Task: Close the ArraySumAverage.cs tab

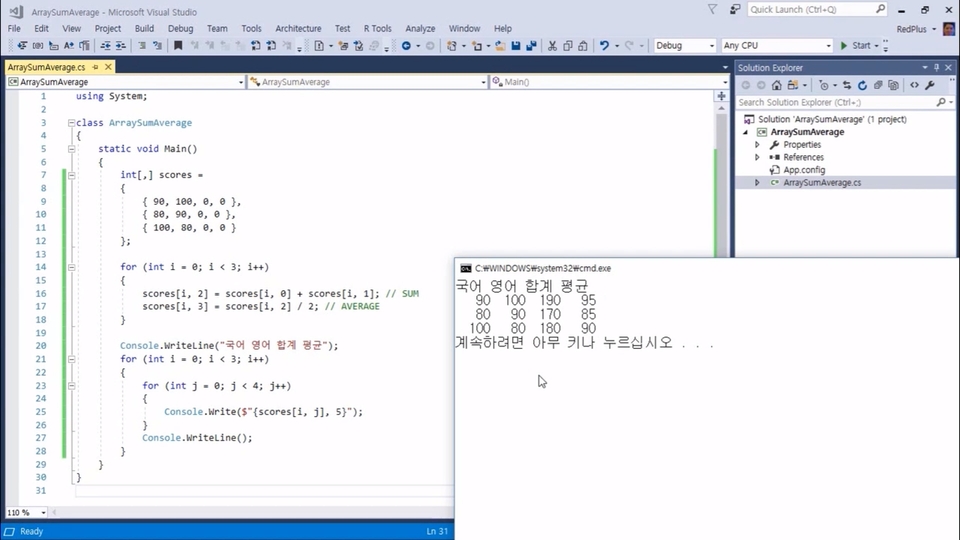Action: tap(108, 67)
